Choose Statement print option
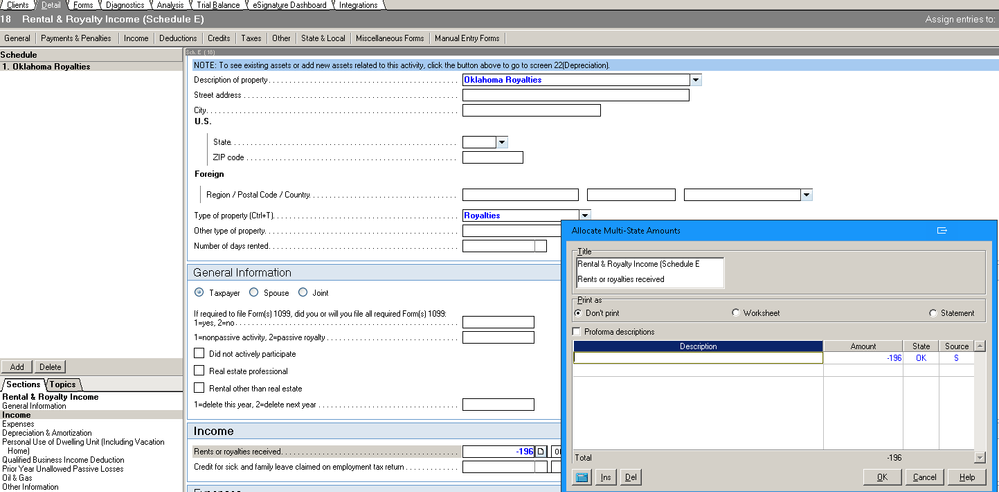The height and width of the screenshot is (492, 999). [x=933, y=313]
